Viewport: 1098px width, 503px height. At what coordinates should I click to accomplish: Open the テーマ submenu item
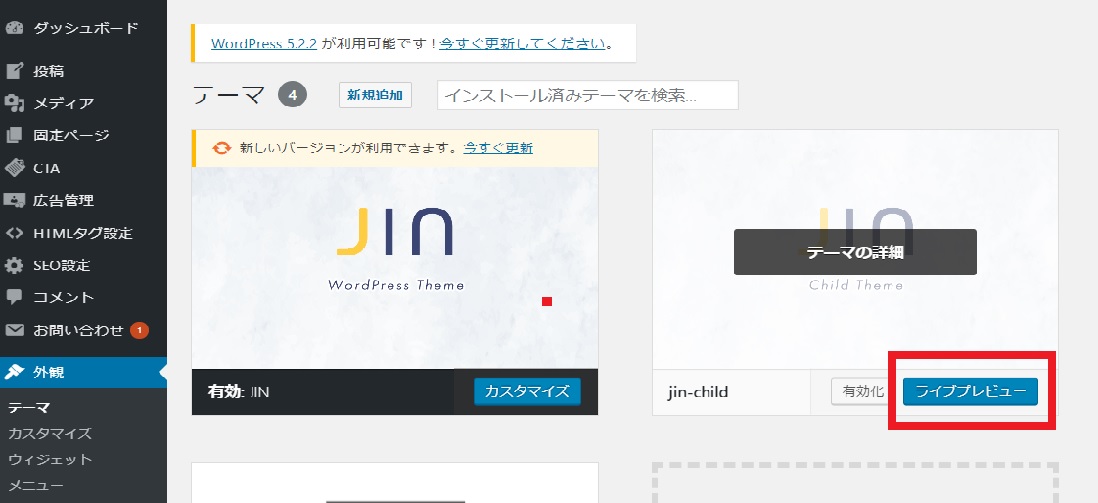click(29, 408)
